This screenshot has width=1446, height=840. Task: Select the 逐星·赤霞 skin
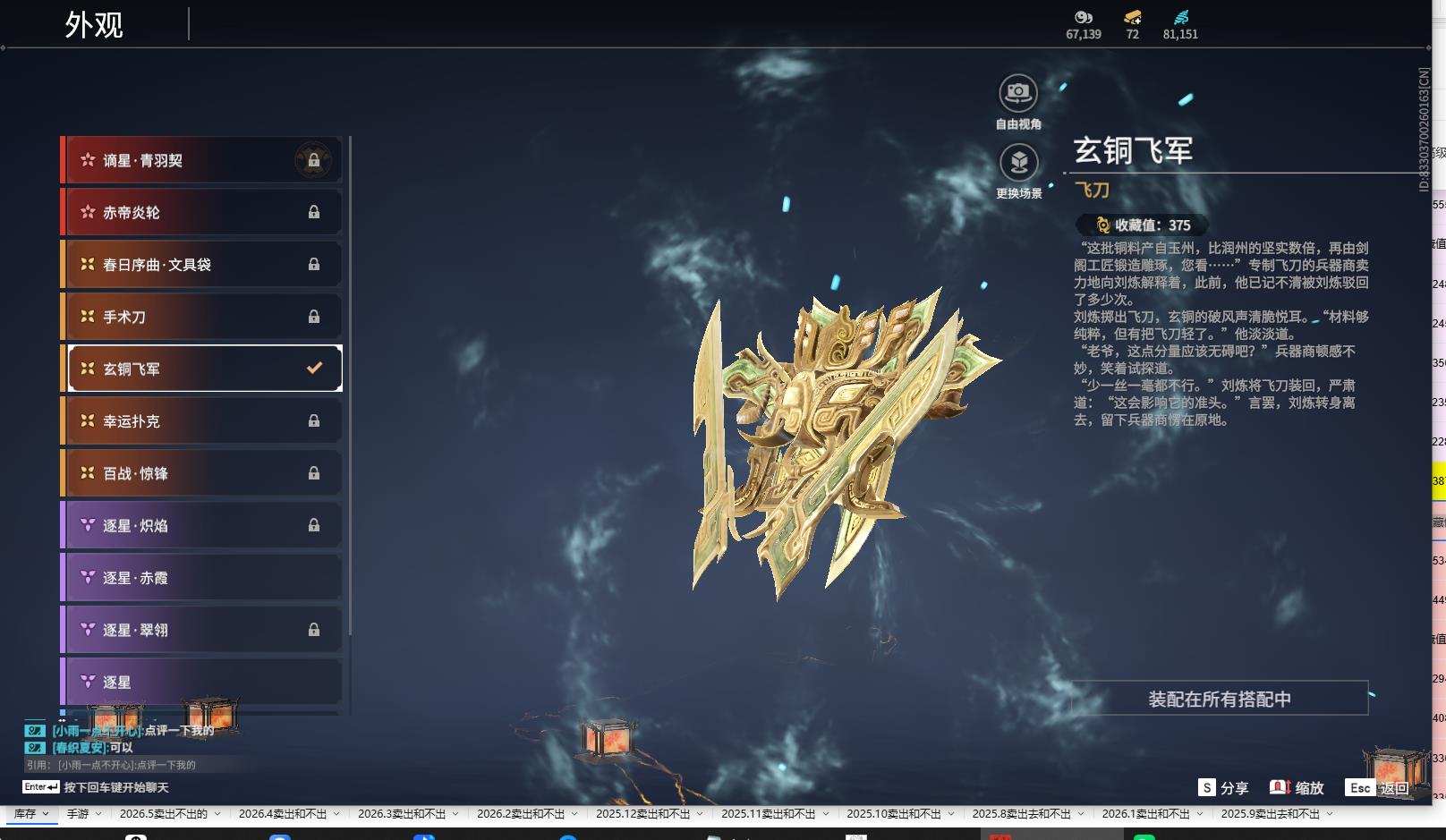201,578
